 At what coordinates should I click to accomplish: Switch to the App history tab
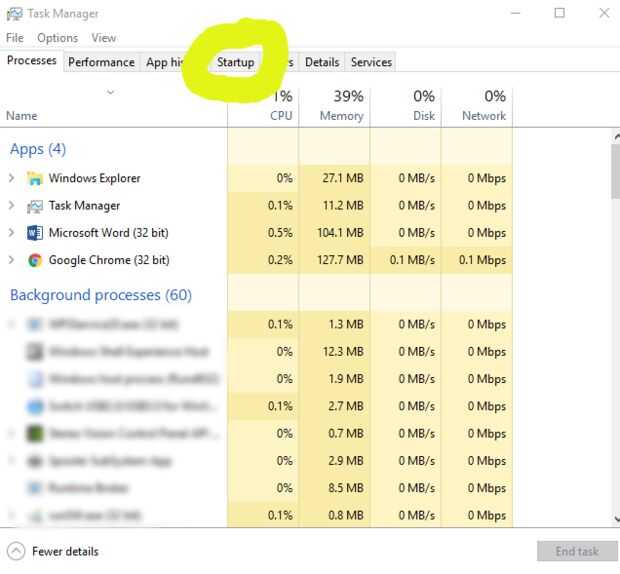point(164,62)
